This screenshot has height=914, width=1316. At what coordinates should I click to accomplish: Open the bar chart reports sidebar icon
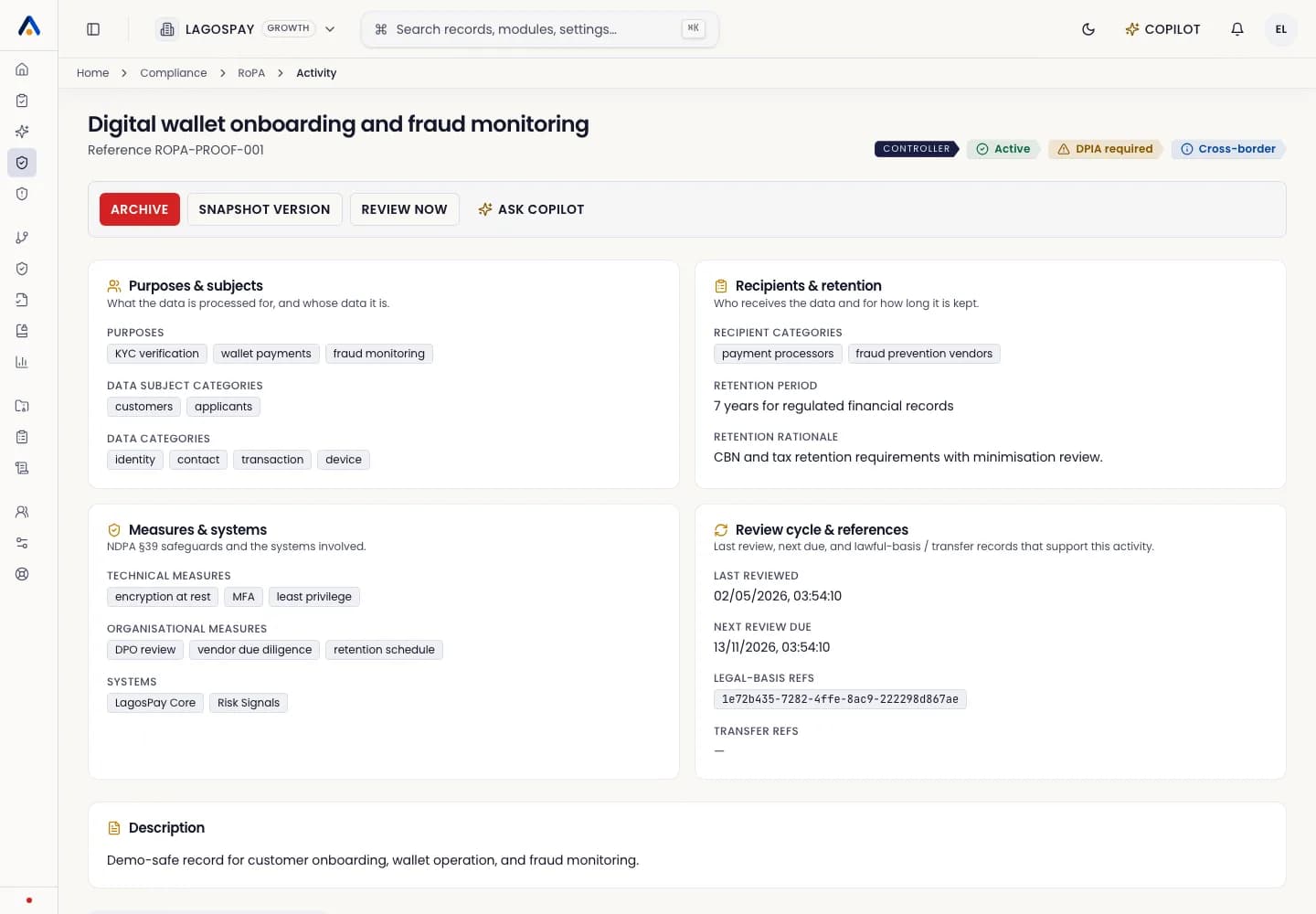click(22, 362)
